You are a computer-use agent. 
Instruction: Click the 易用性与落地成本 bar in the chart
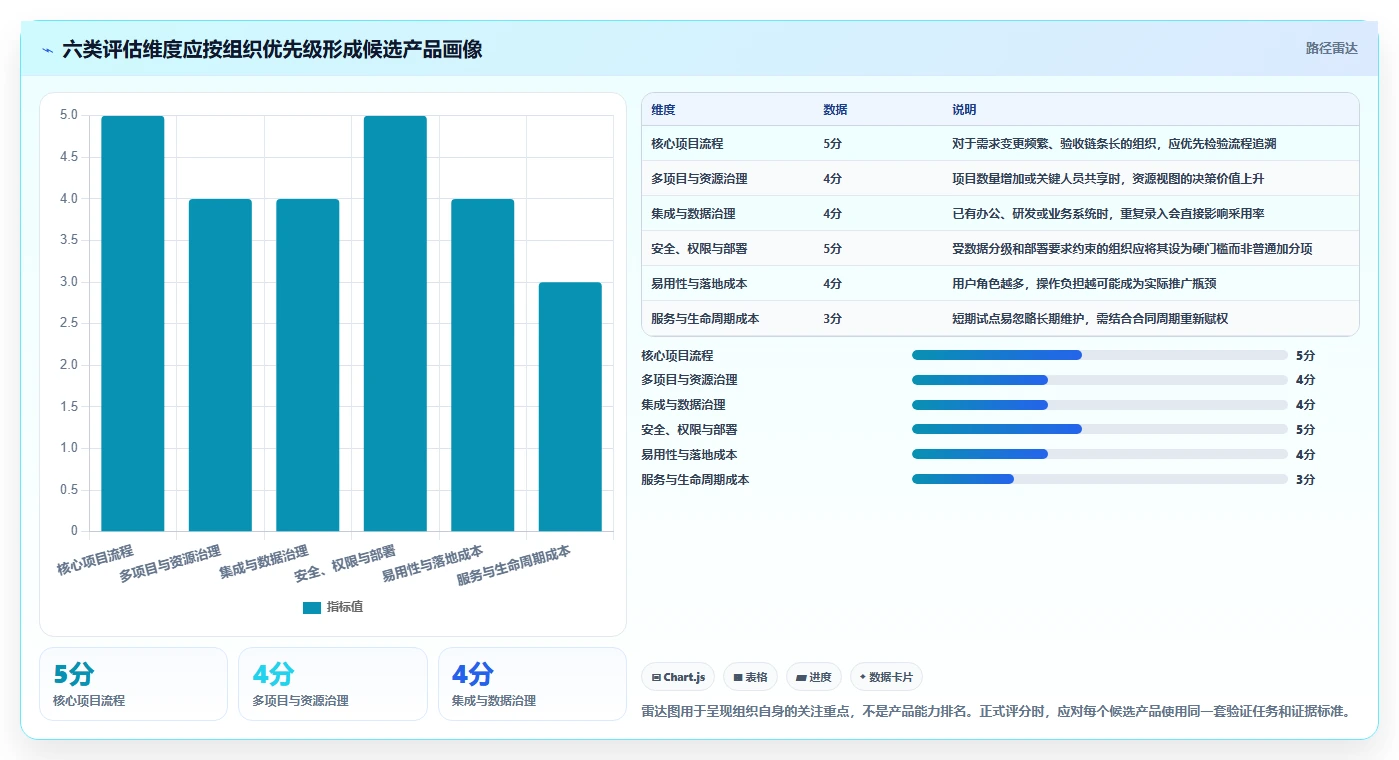(483, 365)
